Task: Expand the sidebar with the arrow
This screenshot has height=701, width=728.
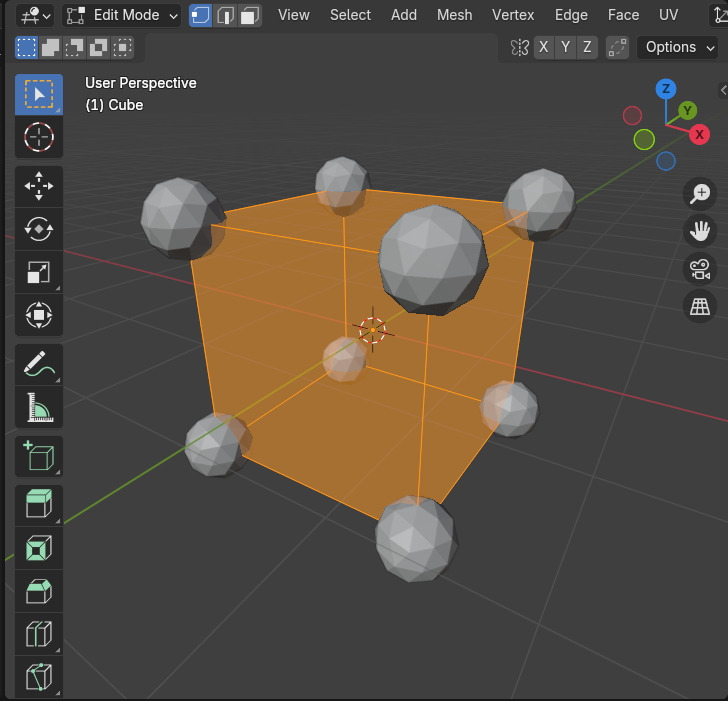Action: coord(723,90)
